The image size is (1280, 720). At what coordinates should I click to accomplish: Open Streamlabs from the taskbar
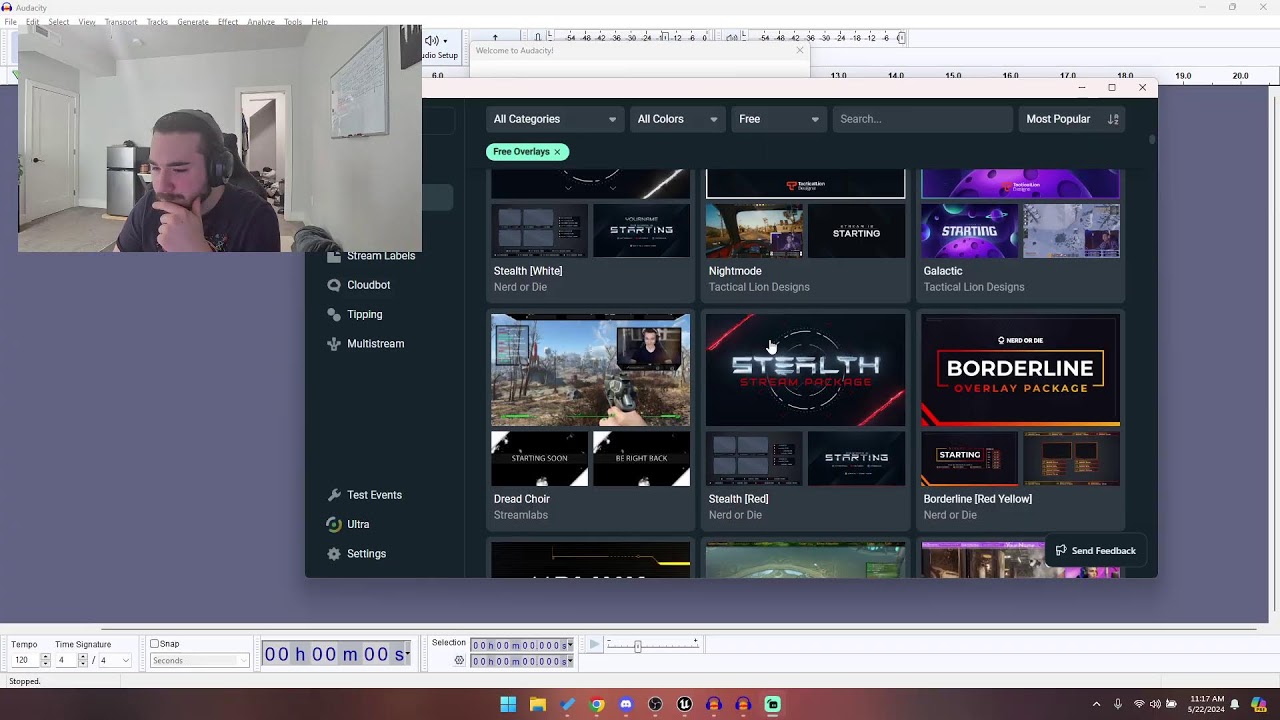pyautogui.click(x=773, y=704)
